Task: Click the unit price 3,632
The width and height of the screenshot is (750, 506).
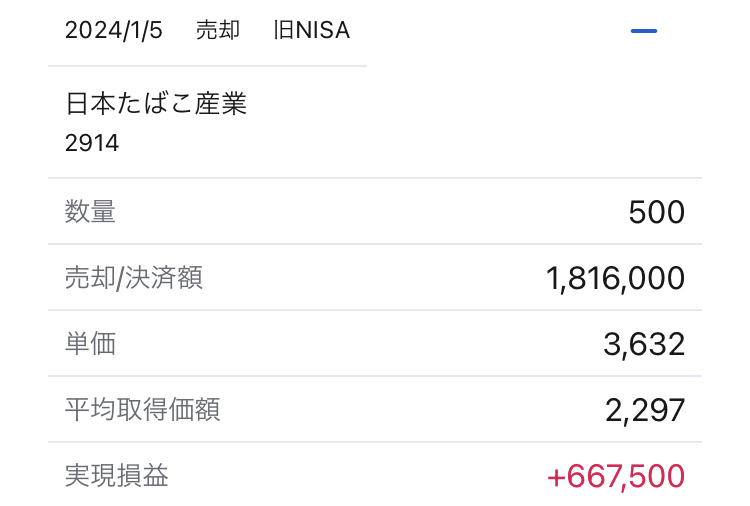Action: tap(644, 344)
